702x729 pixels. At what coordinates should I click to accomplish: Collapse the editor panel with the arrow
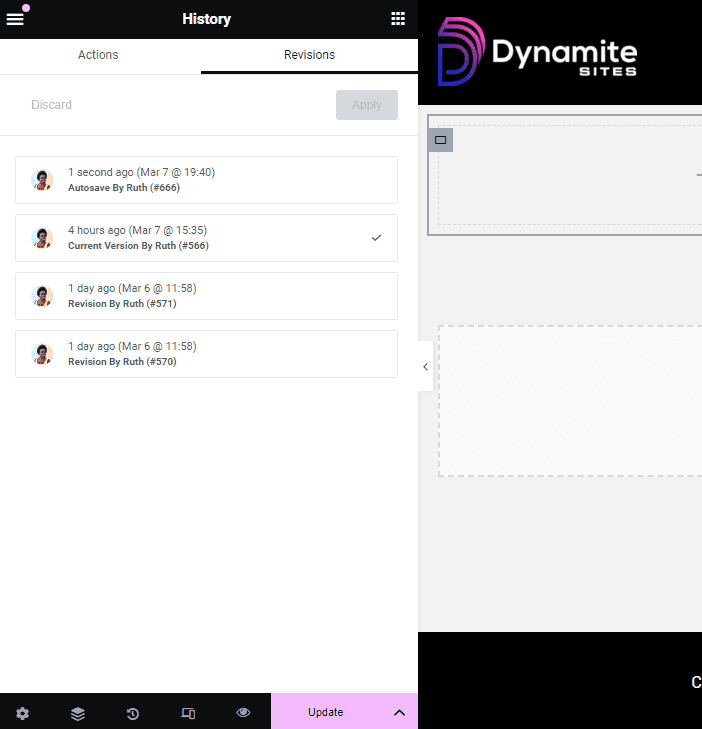click(425, 367)
